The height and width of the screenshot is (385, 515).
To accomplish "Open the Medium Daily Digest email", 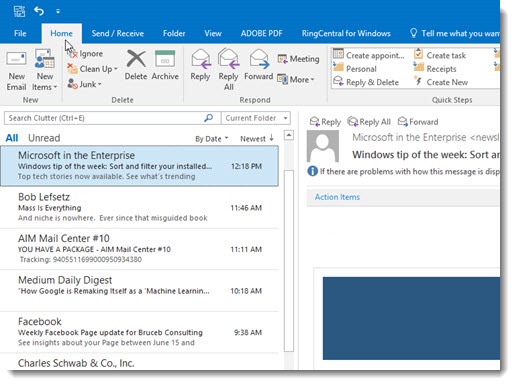I will click(x=139, y=291).
